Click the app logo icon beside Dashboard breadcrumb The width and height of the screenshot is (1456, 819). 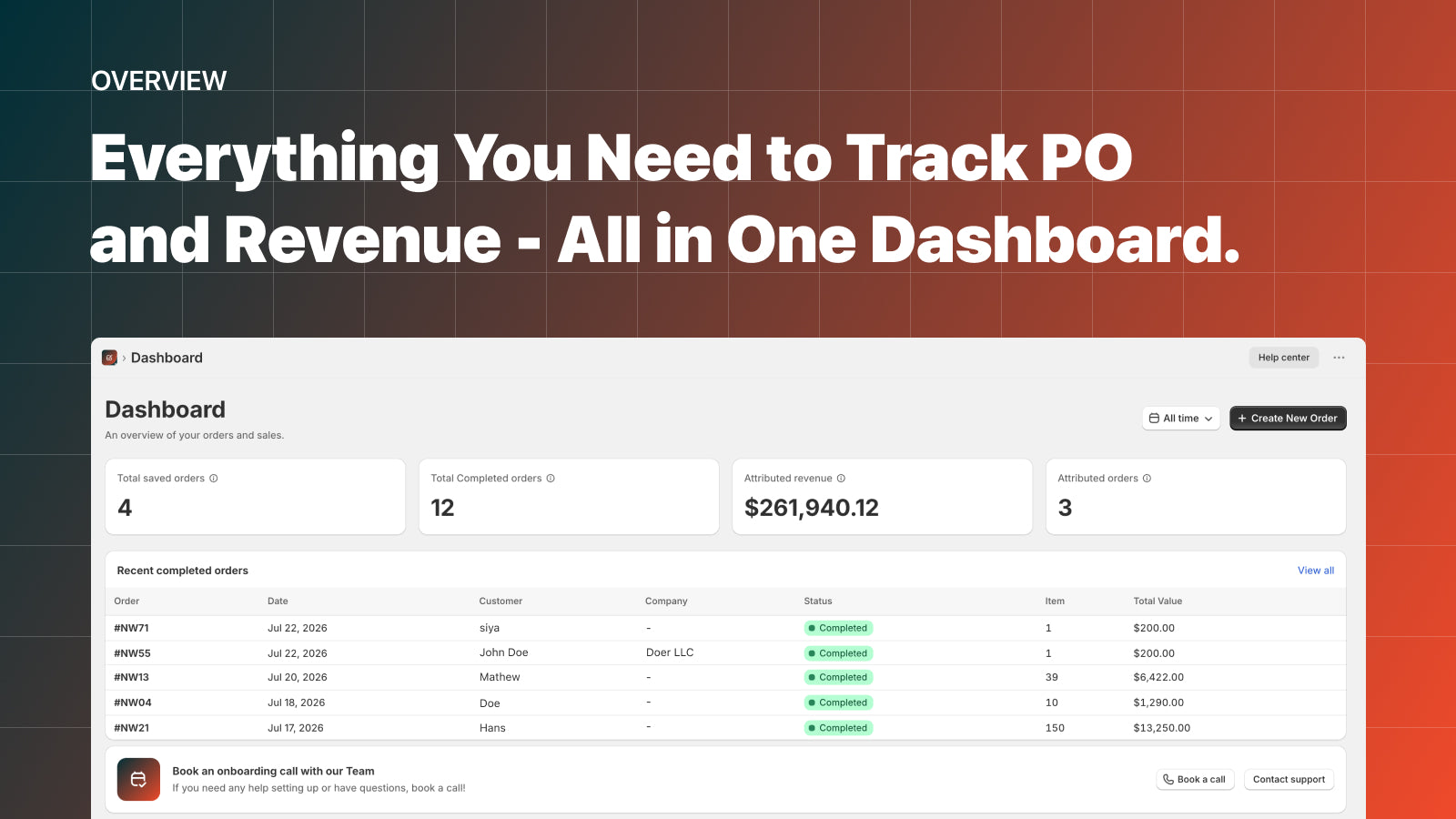(x=109, y=358)
